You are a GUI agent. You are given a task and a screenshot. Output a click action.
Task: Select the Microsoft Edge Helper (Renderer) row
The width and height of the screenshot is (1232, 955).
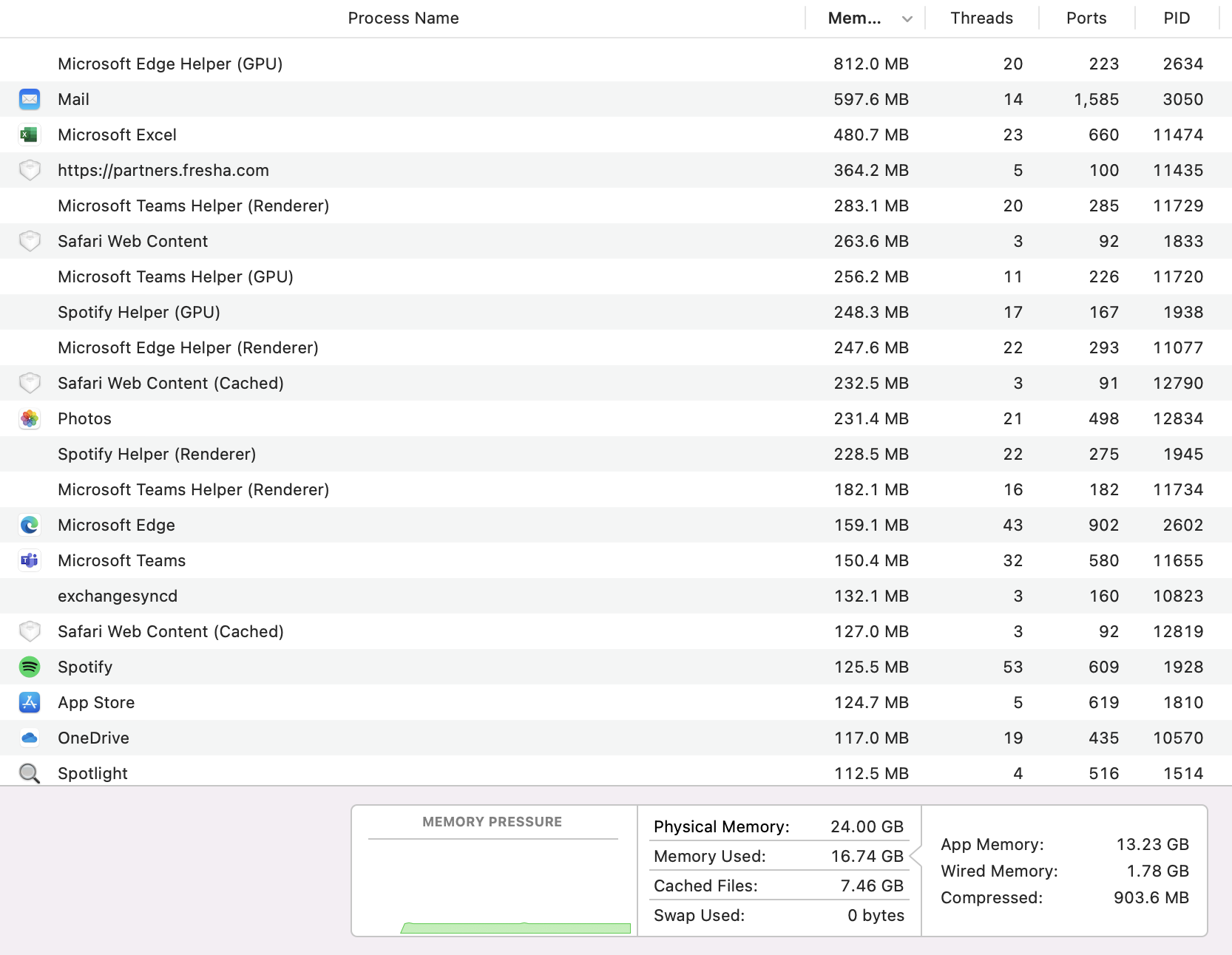(x=616, y=347)
